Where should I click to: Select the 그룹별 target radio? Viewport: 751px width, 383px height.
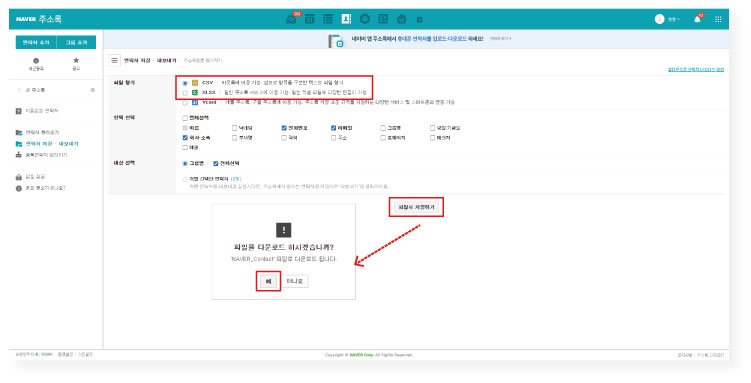pyautogui.click(x=185, y=163)
